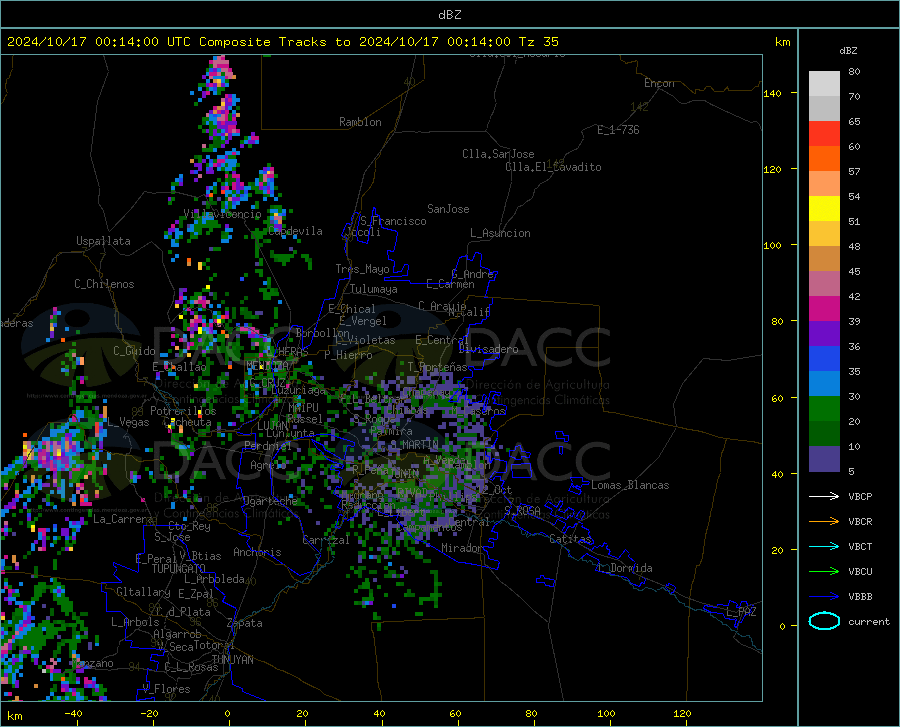Click the Clla.El_Cavadito map label
The height and width of the screenshot is (727, 900).
(x=553, y=167)
